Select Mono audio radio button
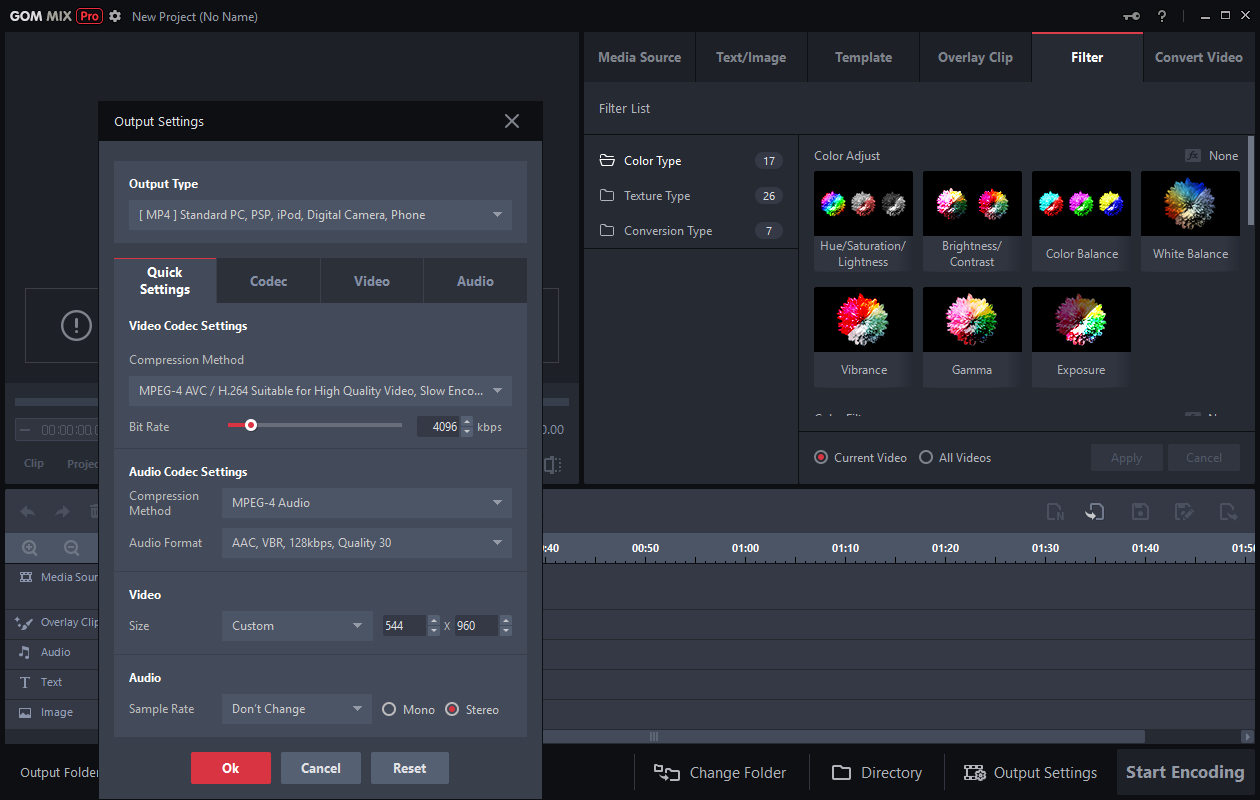 390,709
